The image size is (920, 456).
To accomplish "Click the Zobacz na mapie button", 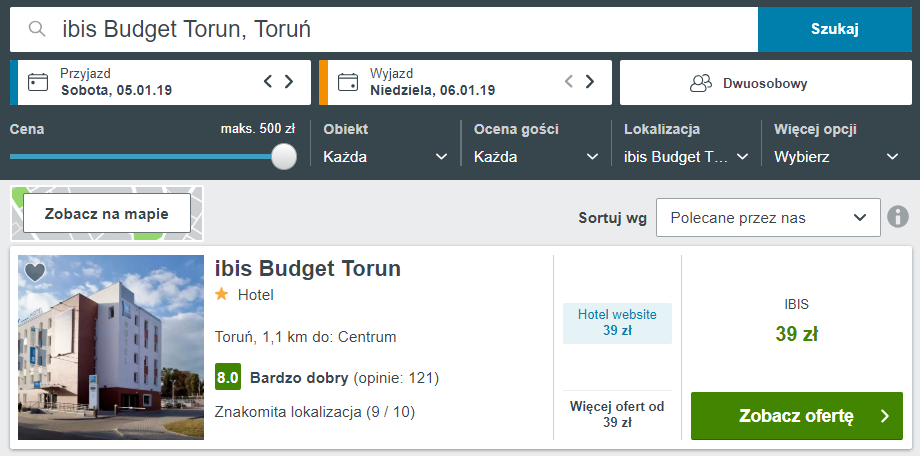I will click(x=107, y=213).
